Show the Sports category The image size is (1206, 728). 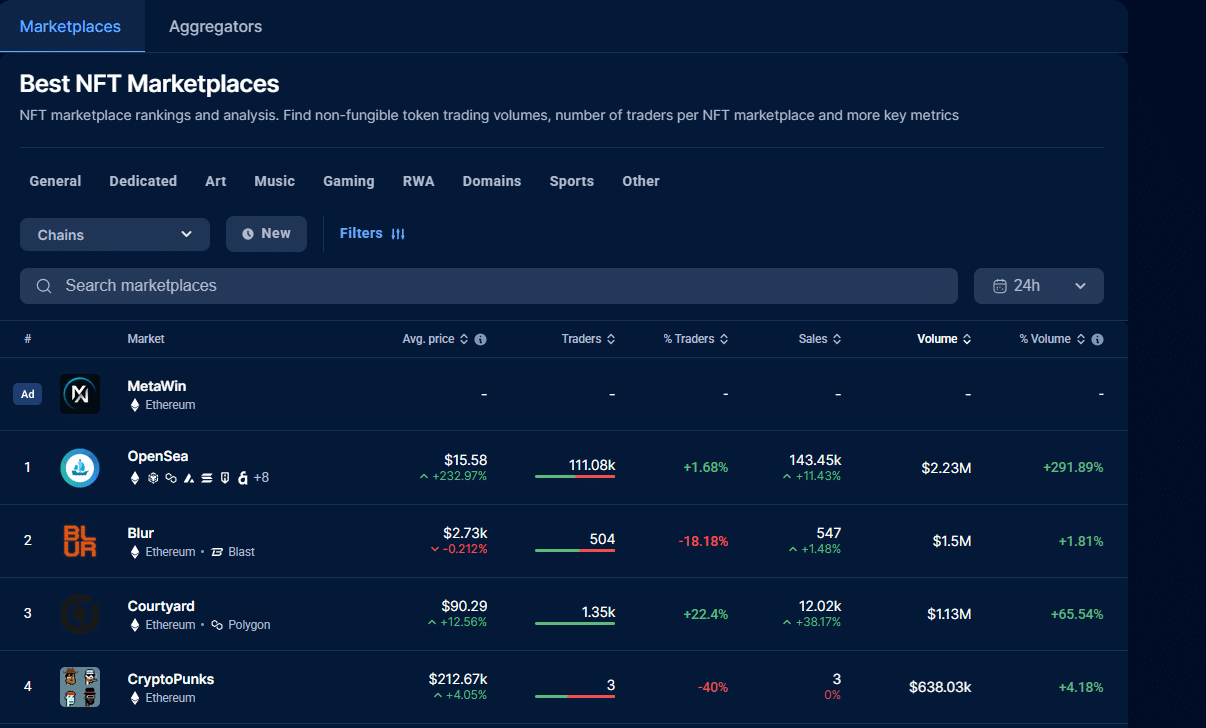(572, 181)
